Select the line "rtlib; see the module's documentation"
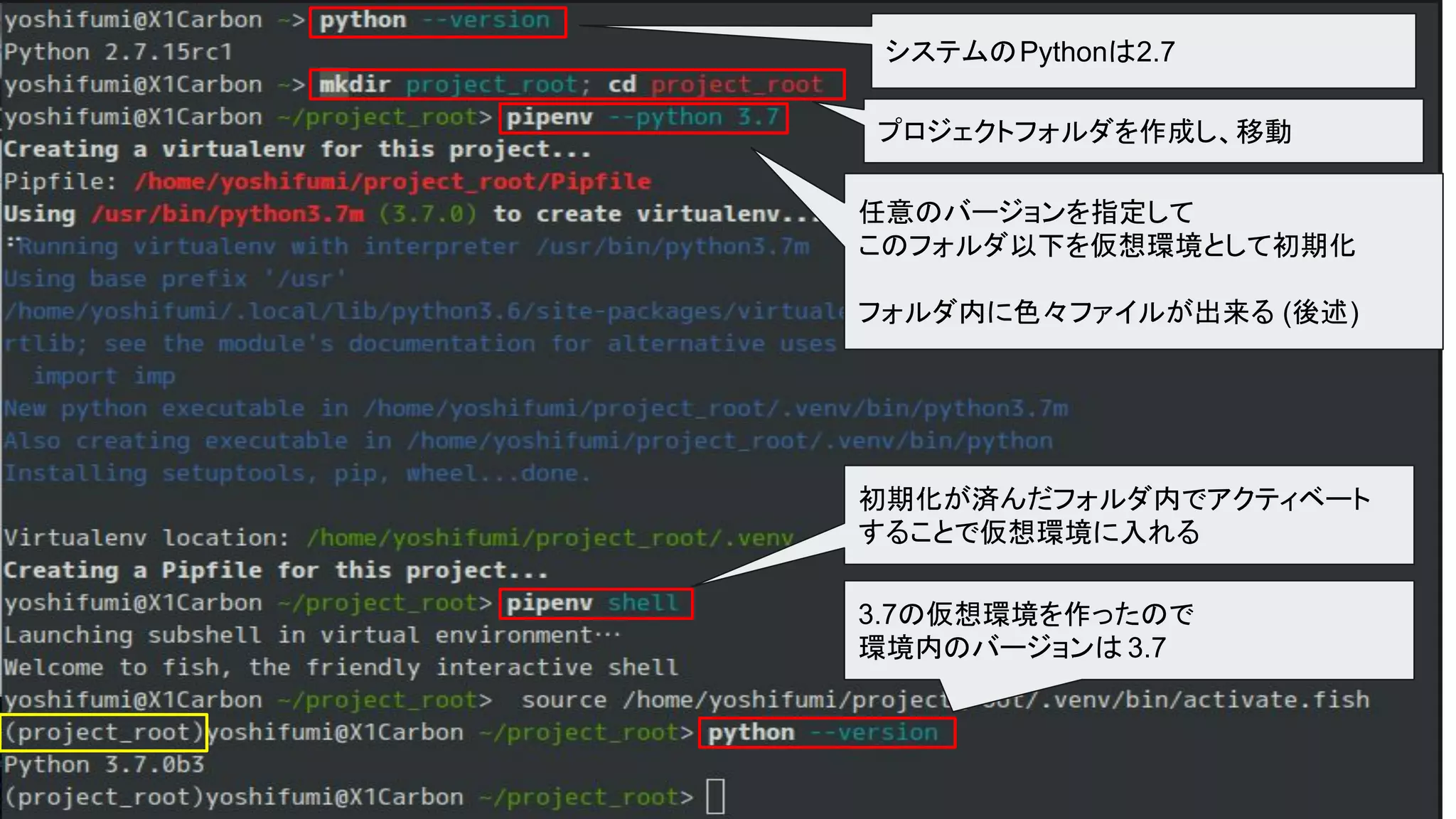 tap(419, 344)
